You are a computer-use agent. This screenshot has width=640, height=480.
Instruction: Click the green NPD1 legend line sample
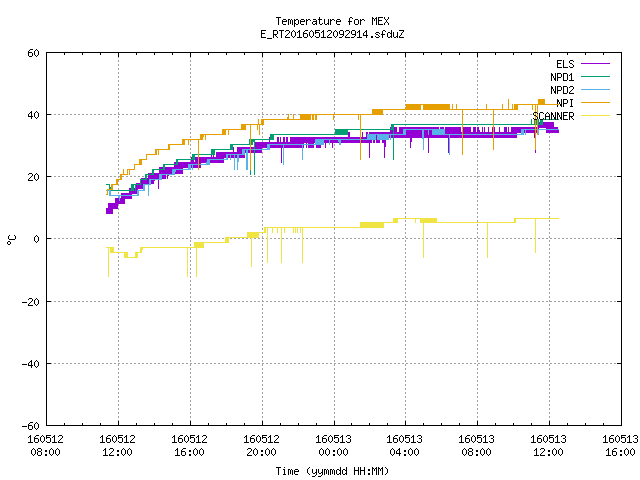595,77
